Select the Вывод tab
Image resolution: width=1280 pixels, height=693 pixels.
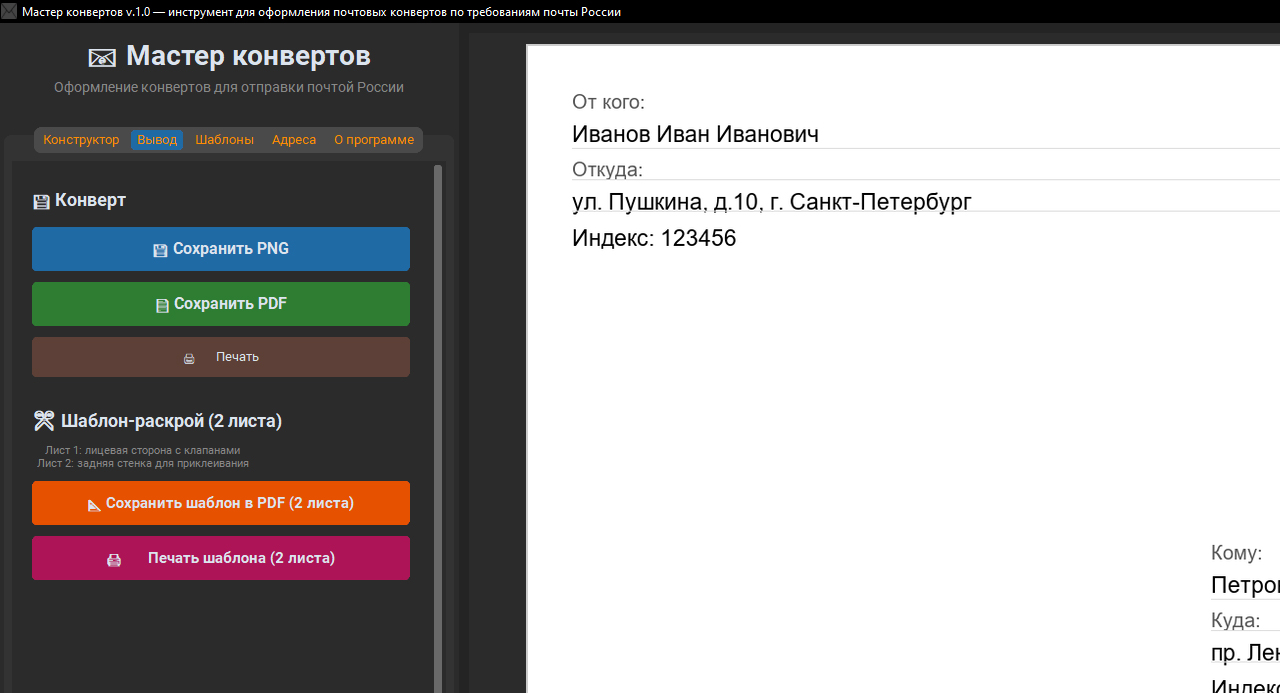pyautogui.click(x=157, y=140)
